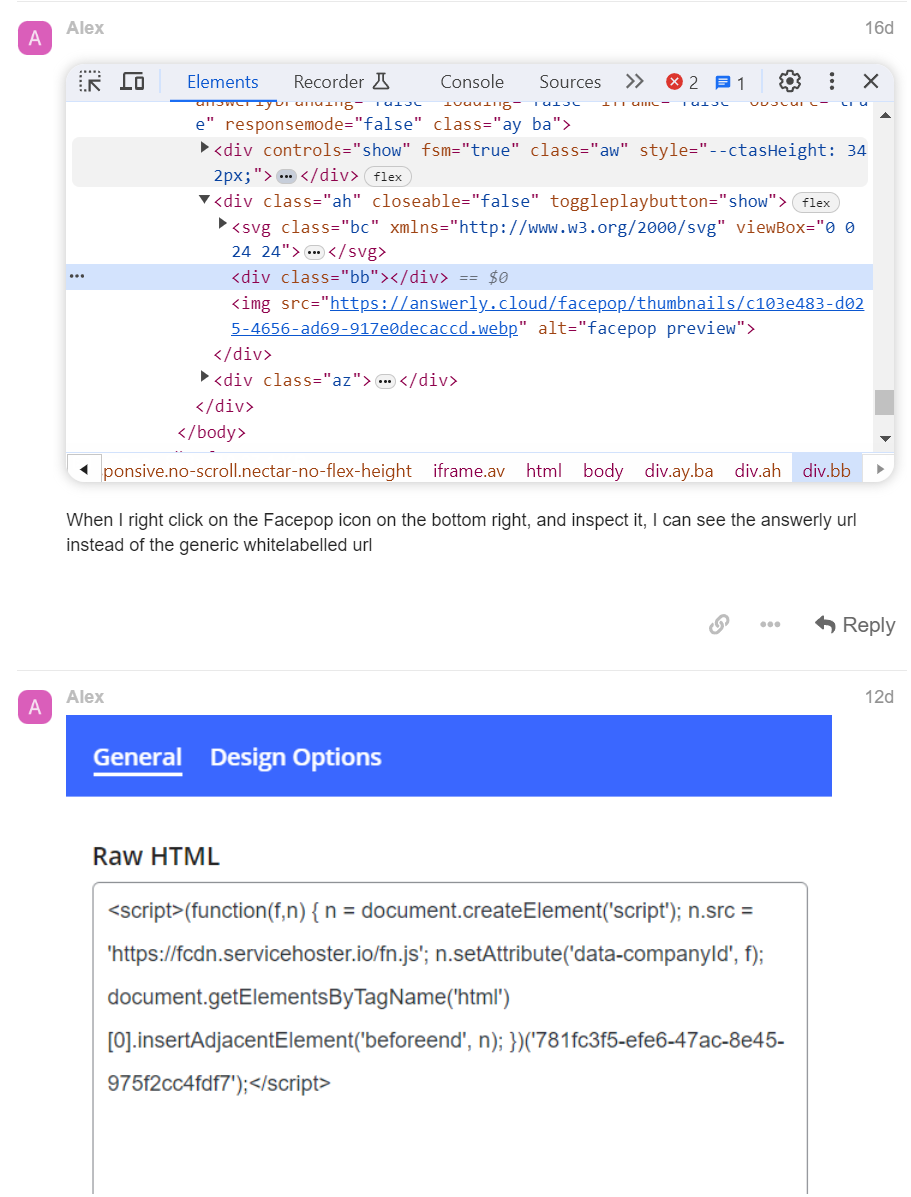Screen dimensions: 911x1197
Task: Click the 12d timestamp
Action: 879,697
